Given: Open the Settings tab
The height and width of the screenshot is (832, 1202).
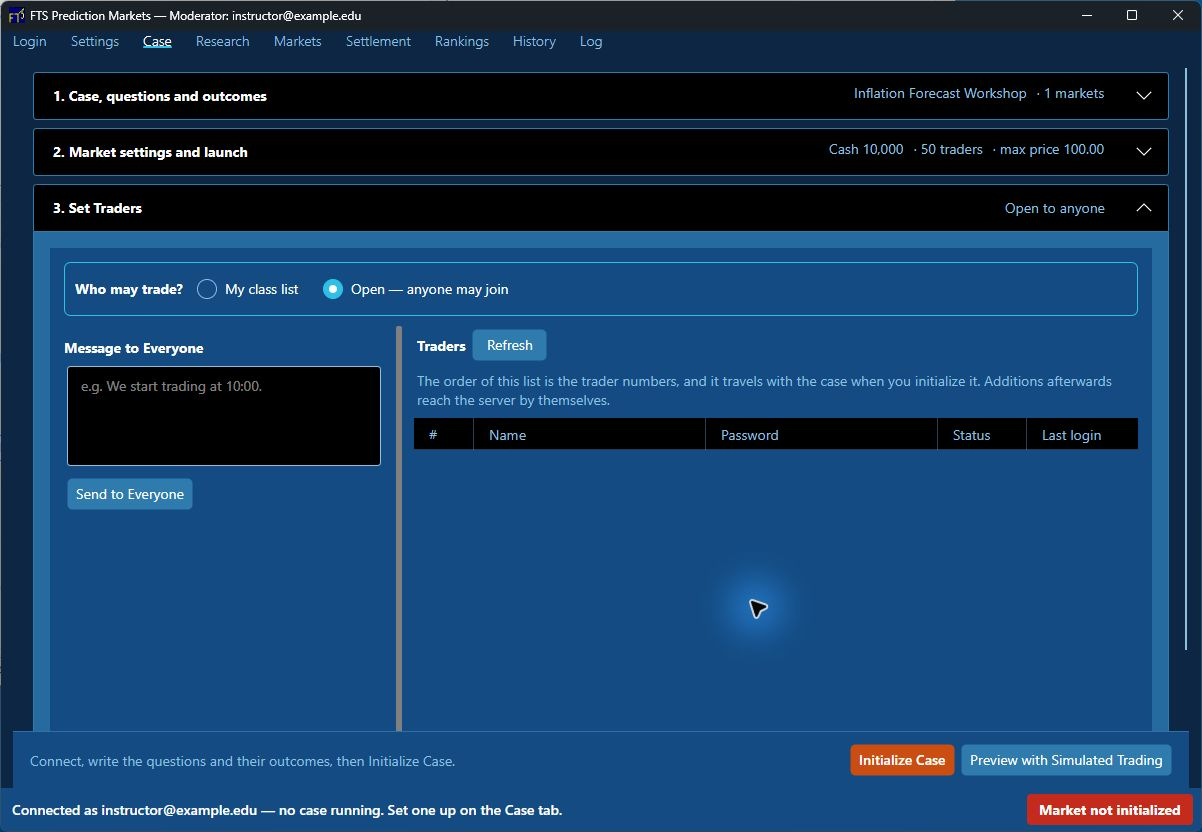Looking at the screenshot, I should 95,41.
